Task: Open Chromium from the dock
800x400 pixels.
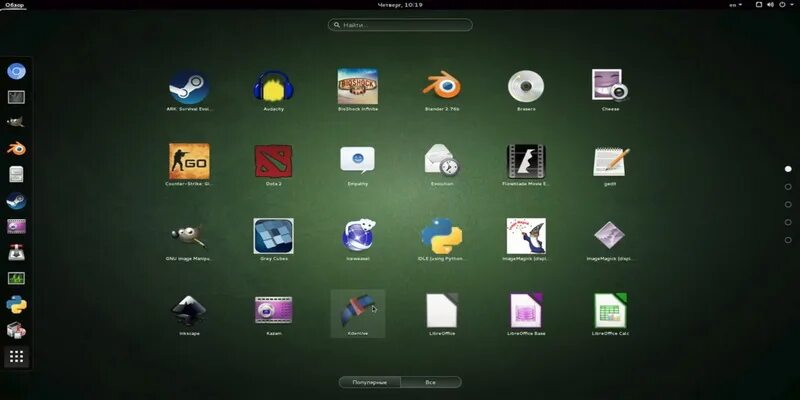Action: click(16, 71)
